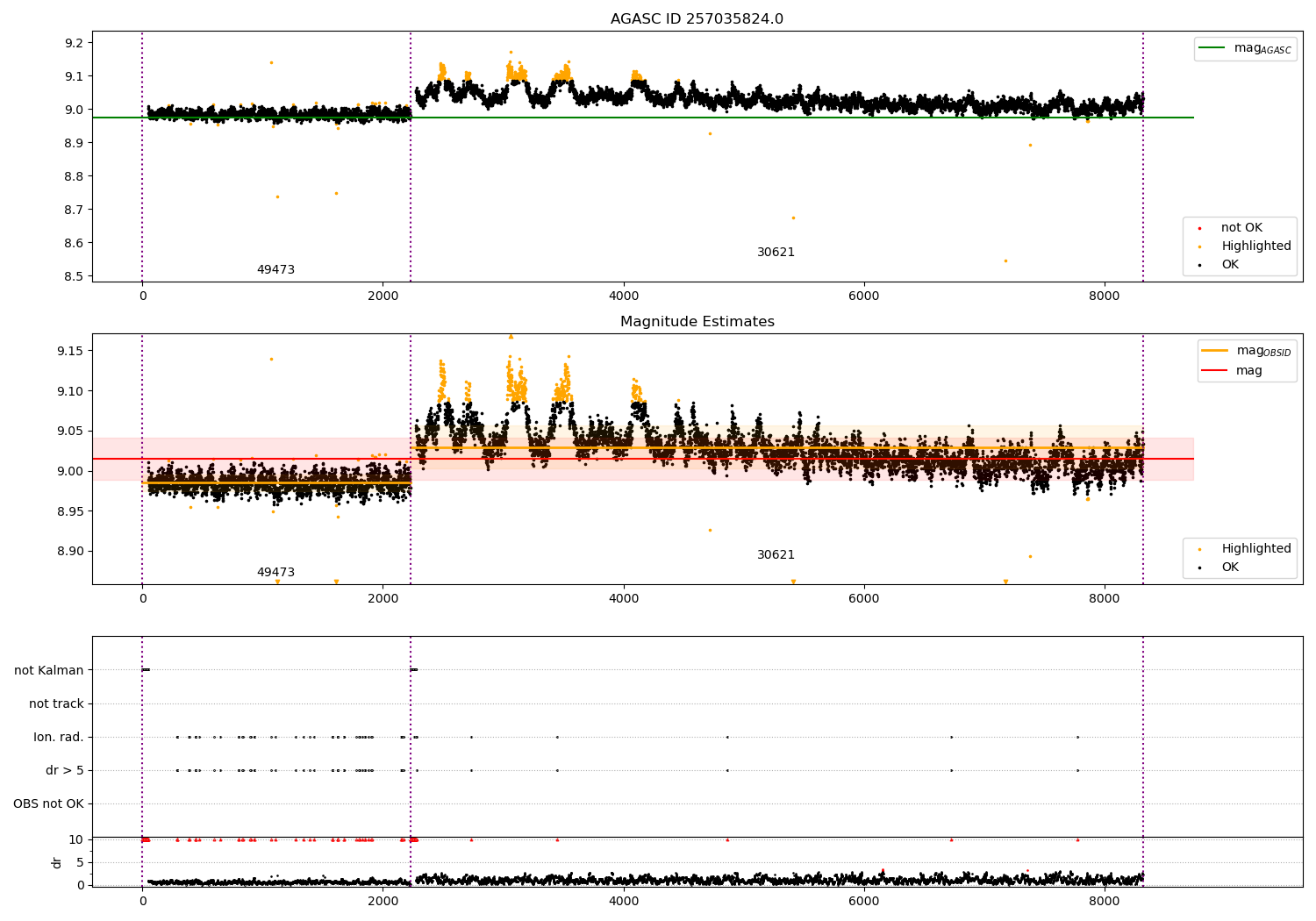Viewport: 1316px width, 921px height.
Task: Click the "9.05" y-axis tick label
Action: 71,431
